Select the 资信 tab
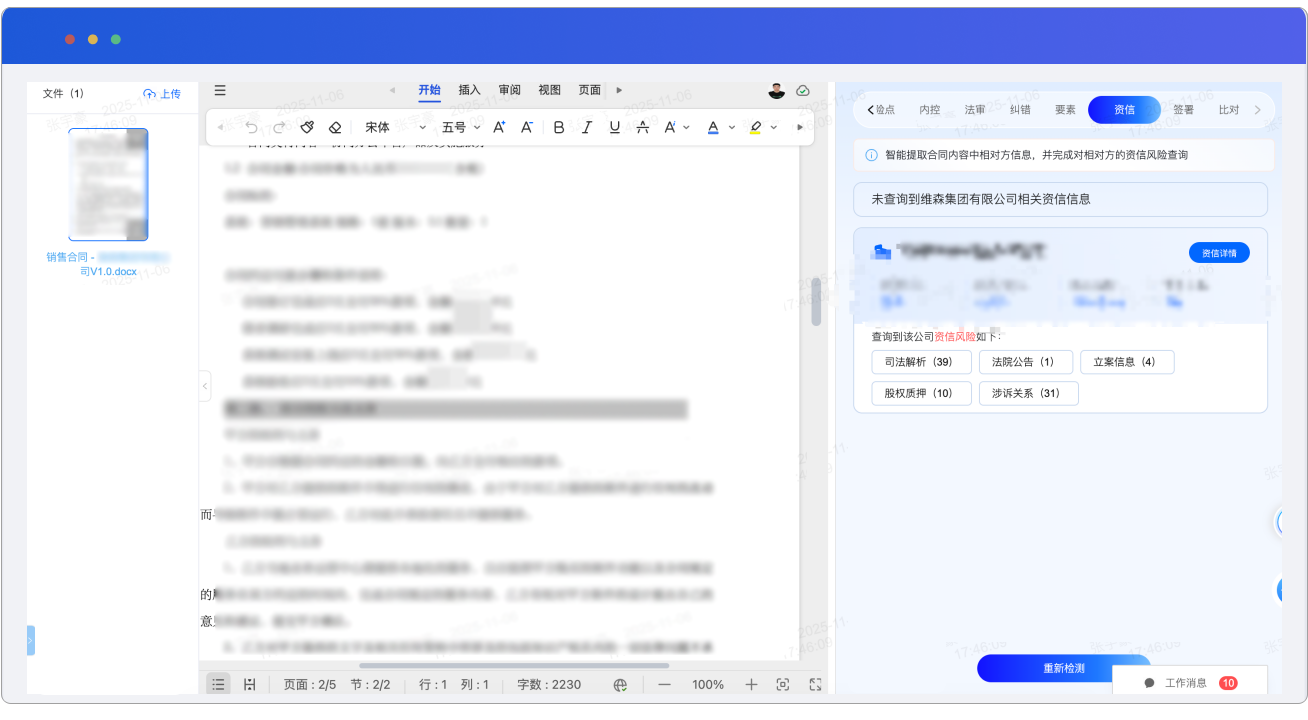This screenshot has height=720, width=1308. pyautogui.click(x=1124, y=110)
